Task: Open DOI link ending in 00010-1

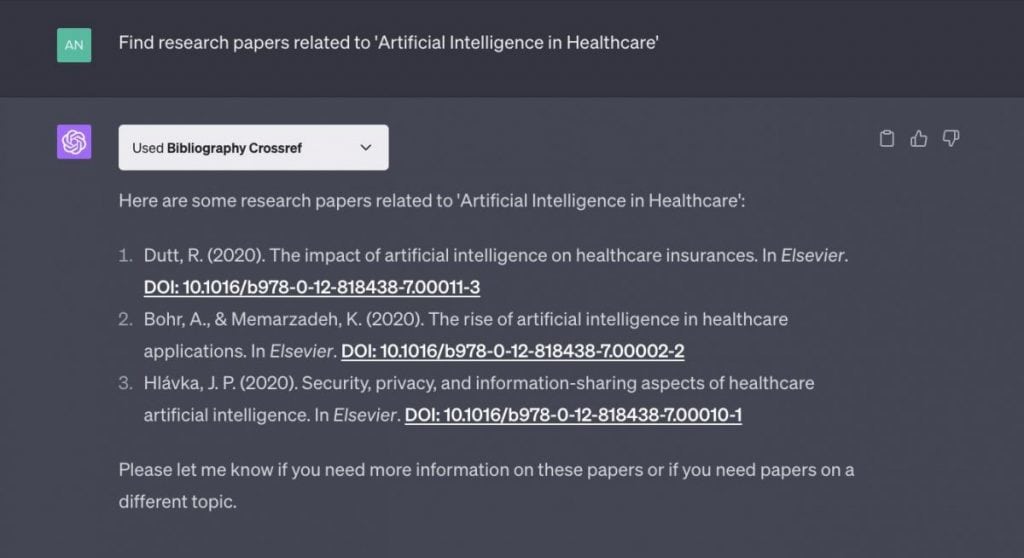Action: pos(573,415)
